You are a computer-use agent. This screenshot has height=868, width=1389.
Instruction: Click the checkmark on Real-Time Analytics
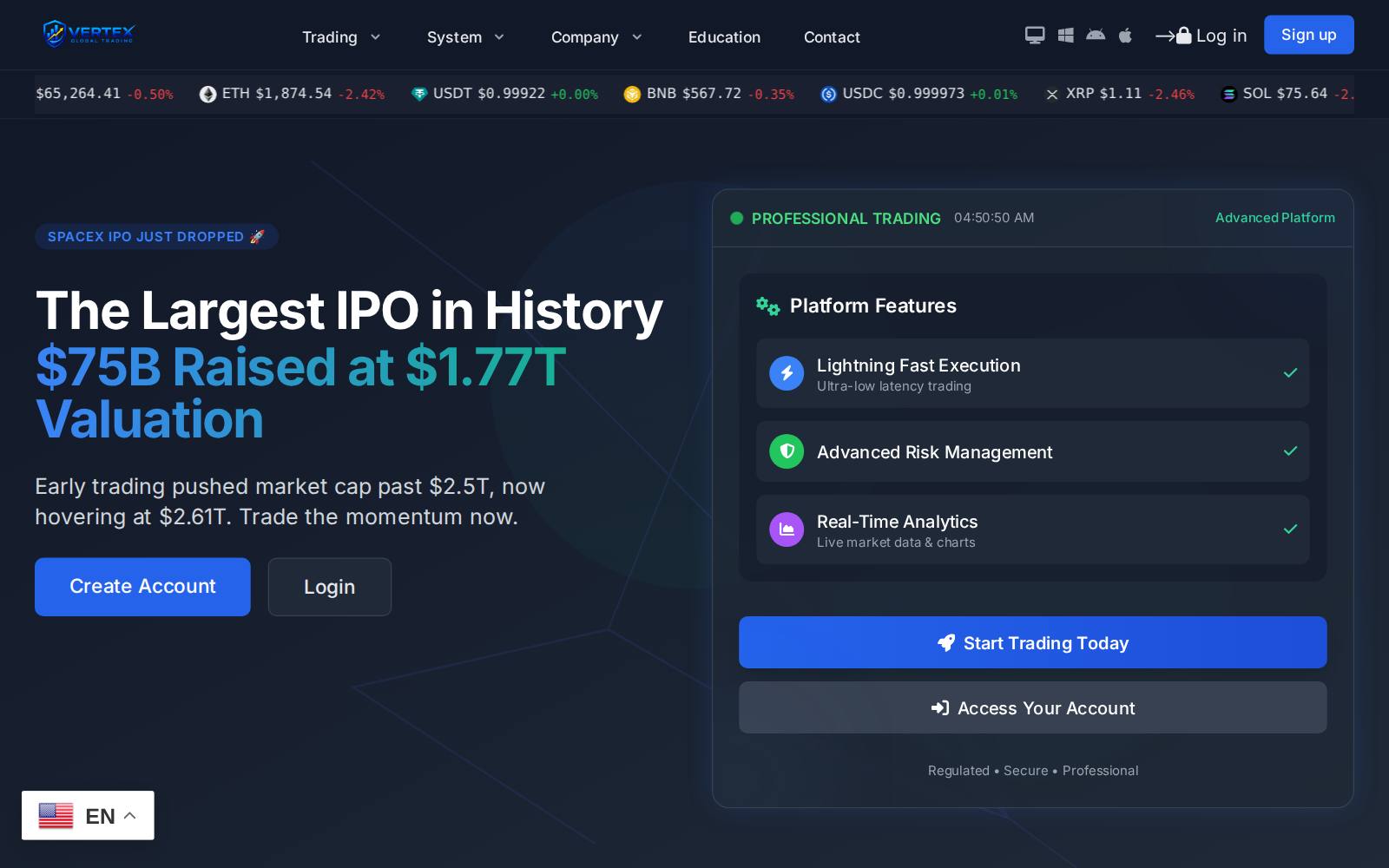coord(1290,529)
